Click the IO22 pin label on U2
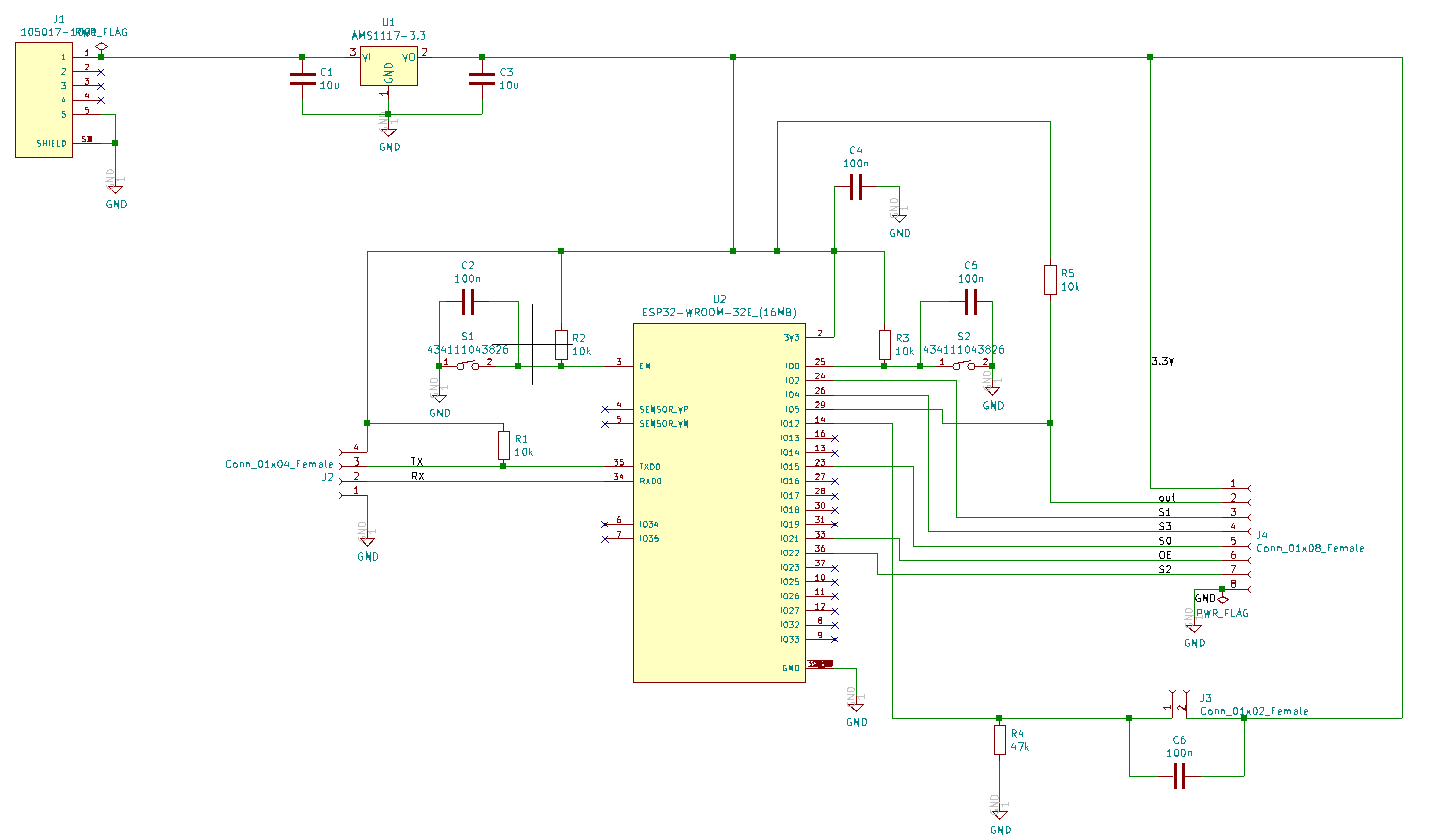Screen dimensions: 1429x840 pos(790,553)
